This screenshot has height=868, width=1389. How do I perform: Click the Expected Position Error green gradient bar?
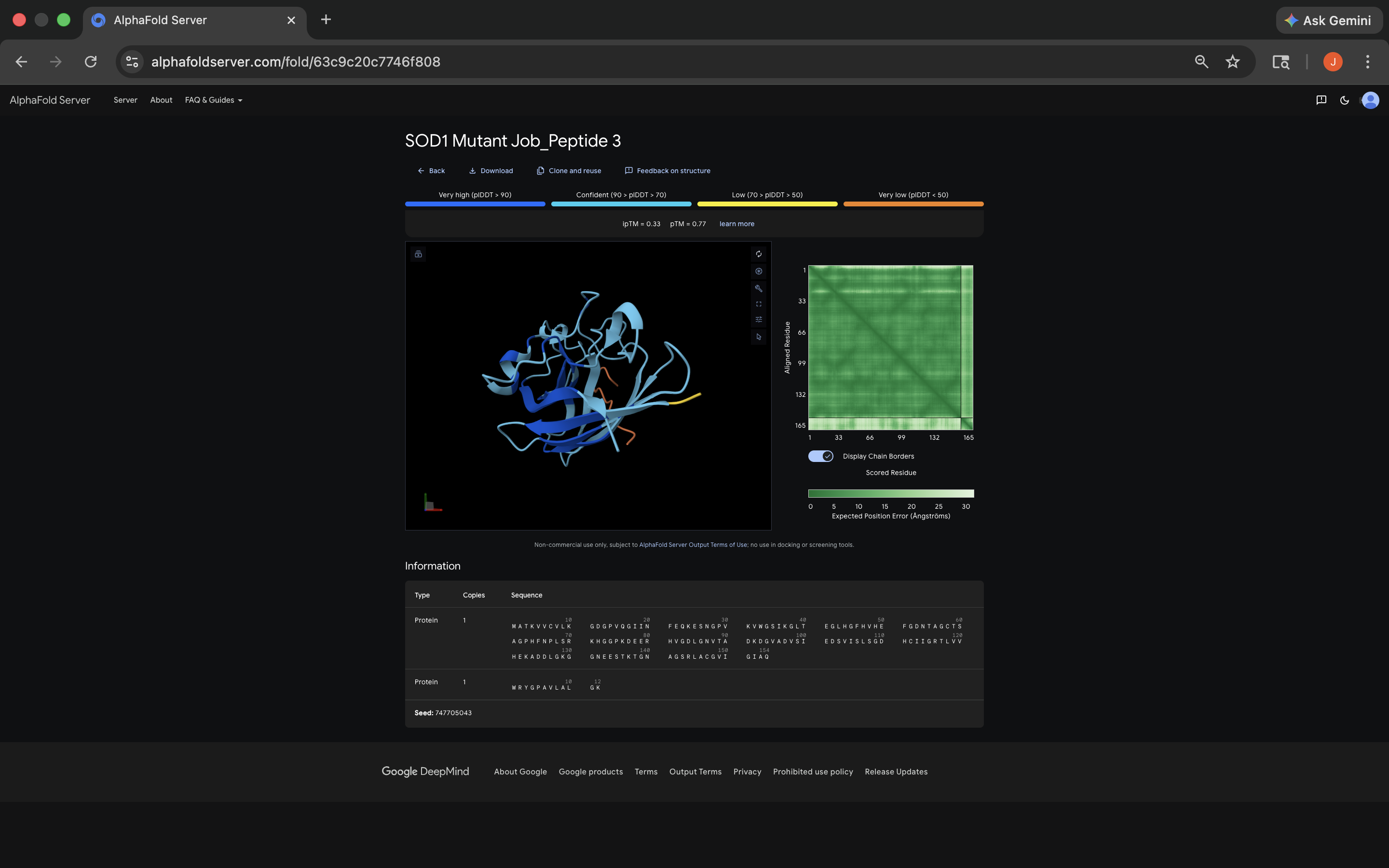[891, 493]
